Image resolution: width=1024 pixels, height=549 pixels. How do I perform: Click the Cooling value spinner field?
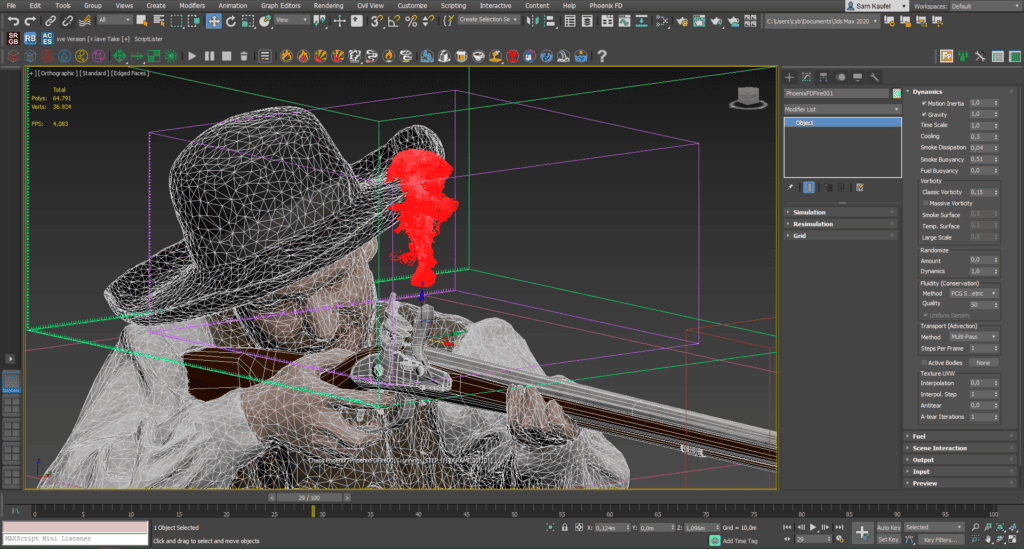[982, 136]
